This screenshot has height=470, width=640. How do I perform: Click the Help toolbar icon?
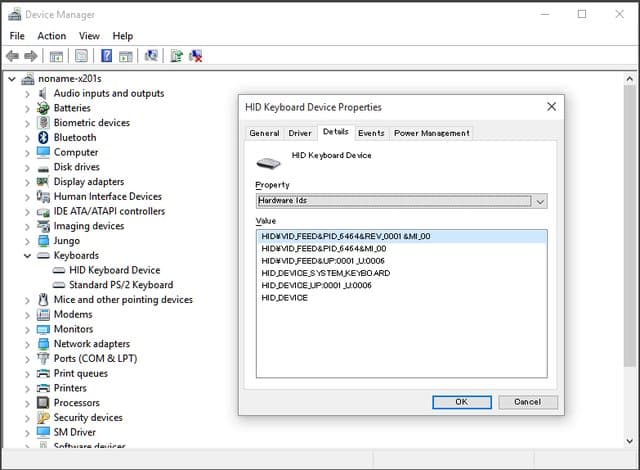click(107, 56)
